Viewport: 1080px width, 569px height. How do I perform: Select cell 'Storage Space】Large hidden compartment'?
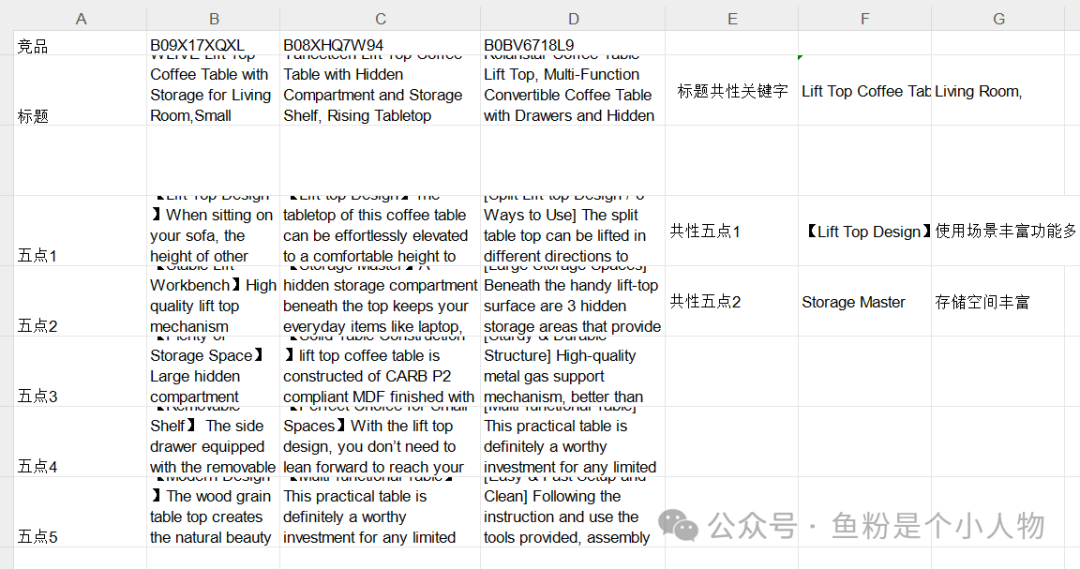(x=214, y=371)
